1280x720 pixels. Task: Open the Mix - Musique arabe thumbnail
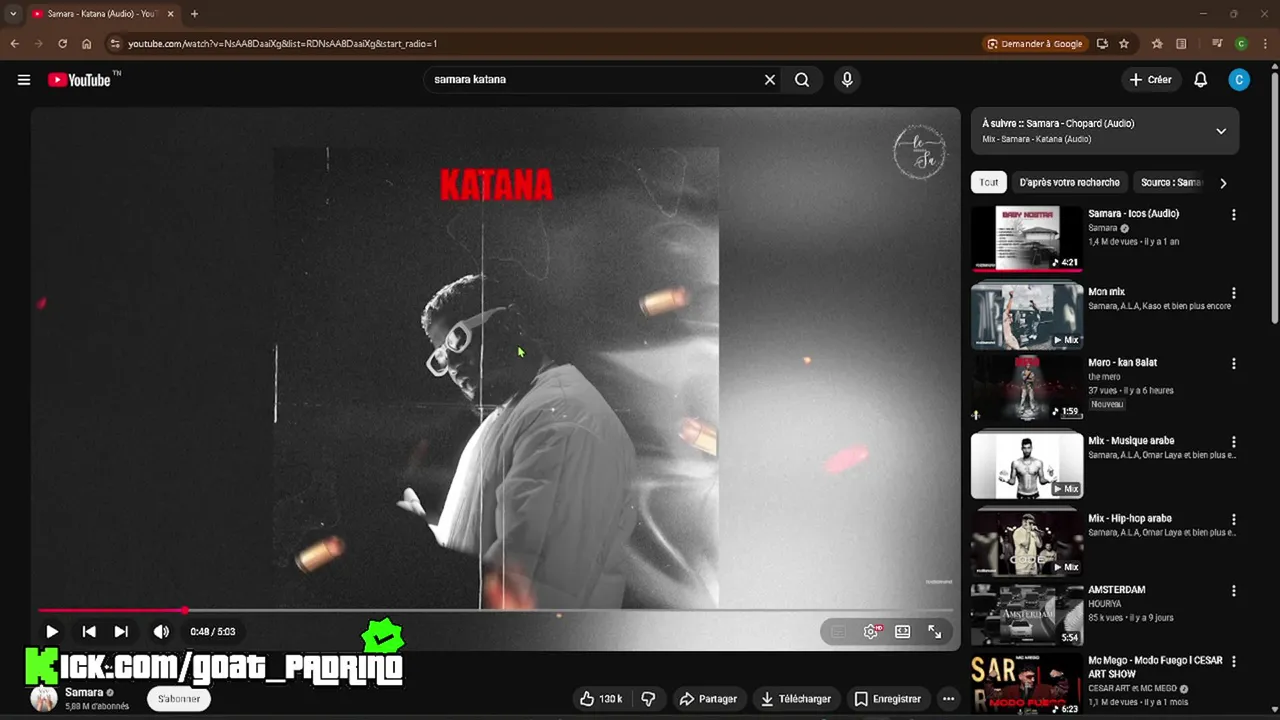pyautogui.click(x=1027, y=465)
